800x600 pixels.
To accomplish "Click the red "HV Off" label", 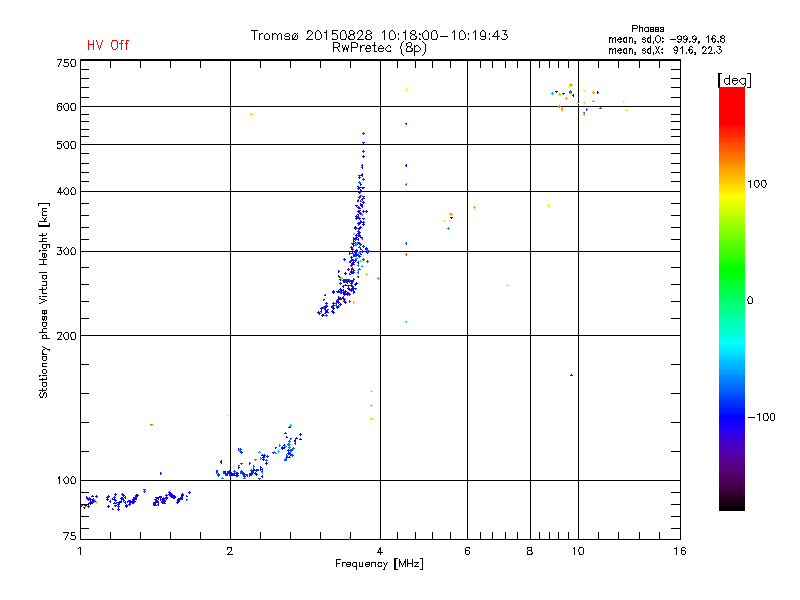I will 108,45.
